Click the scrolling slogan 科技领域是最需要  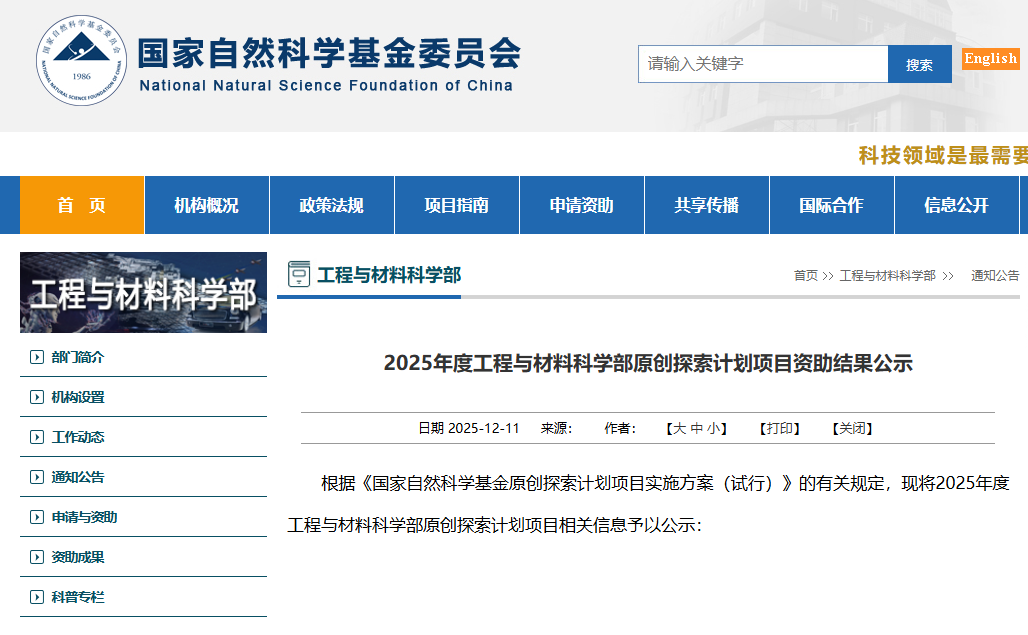(x=943, y=155)
